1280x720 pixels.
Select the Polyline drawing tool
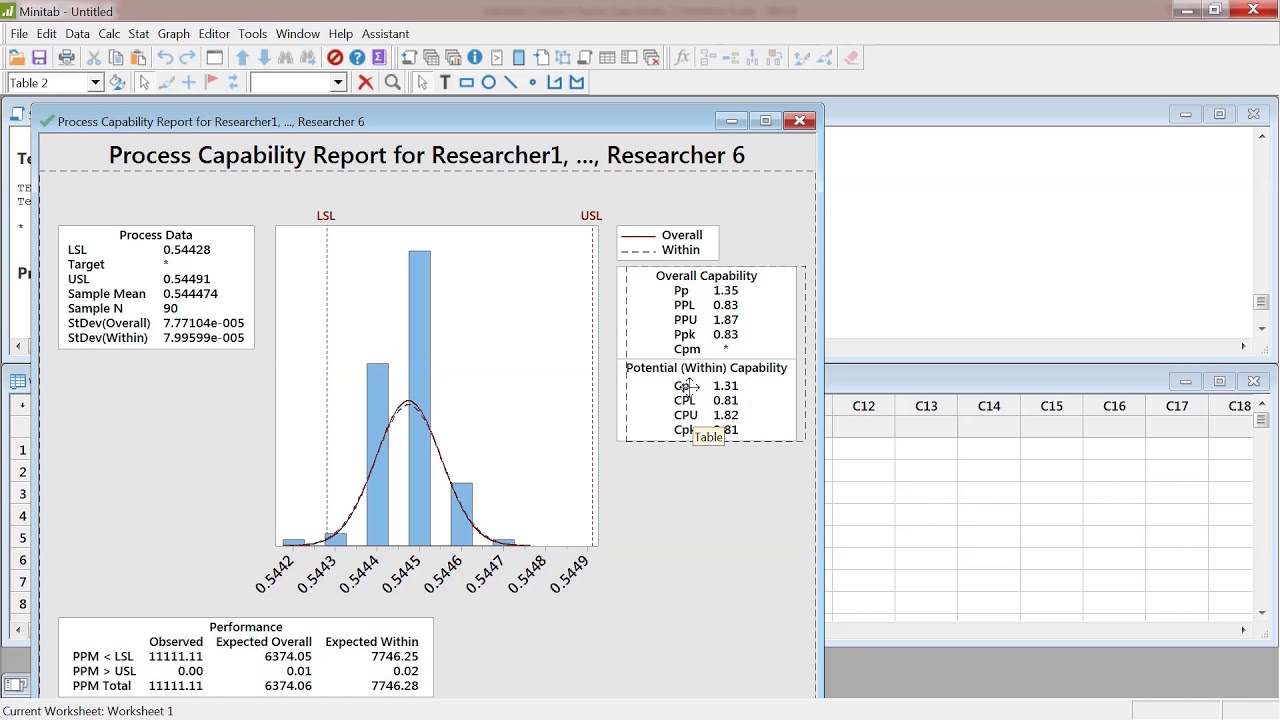555,83
